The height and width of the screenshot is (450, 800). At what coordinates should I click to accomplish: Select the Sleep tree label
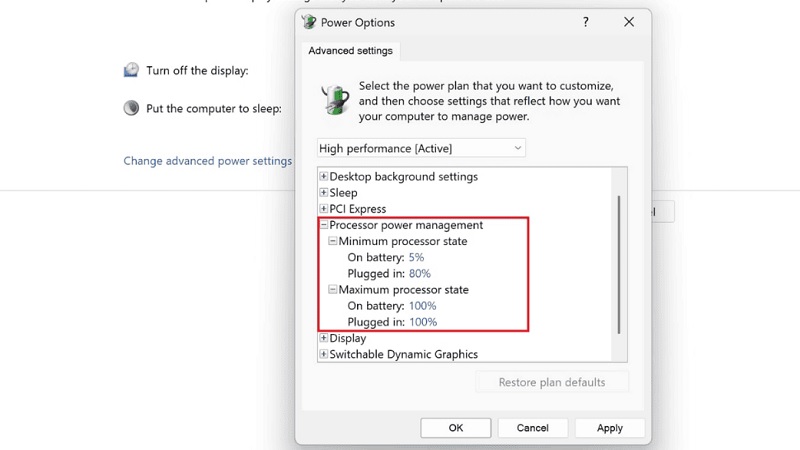(343, 193)
